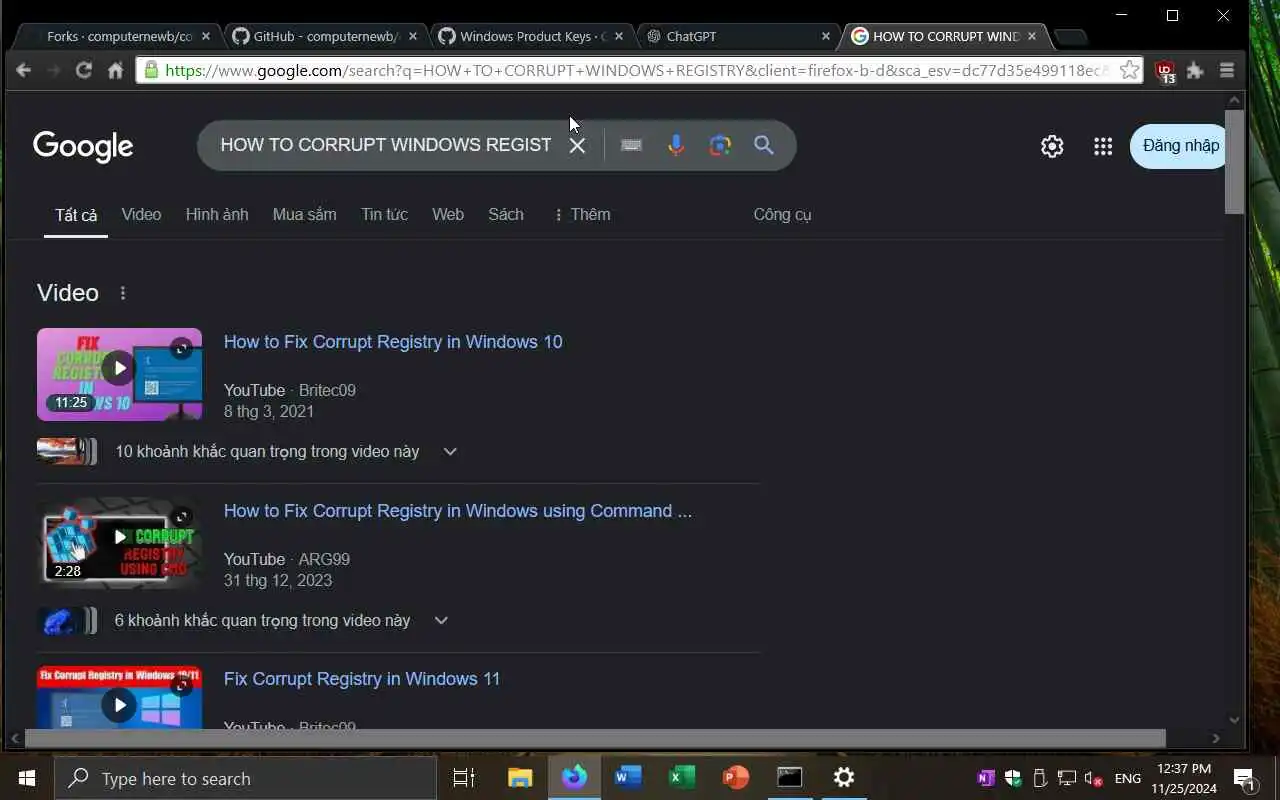Open the Command Prompt taskbar icon

pyautogui.click(x=790, y=778)
